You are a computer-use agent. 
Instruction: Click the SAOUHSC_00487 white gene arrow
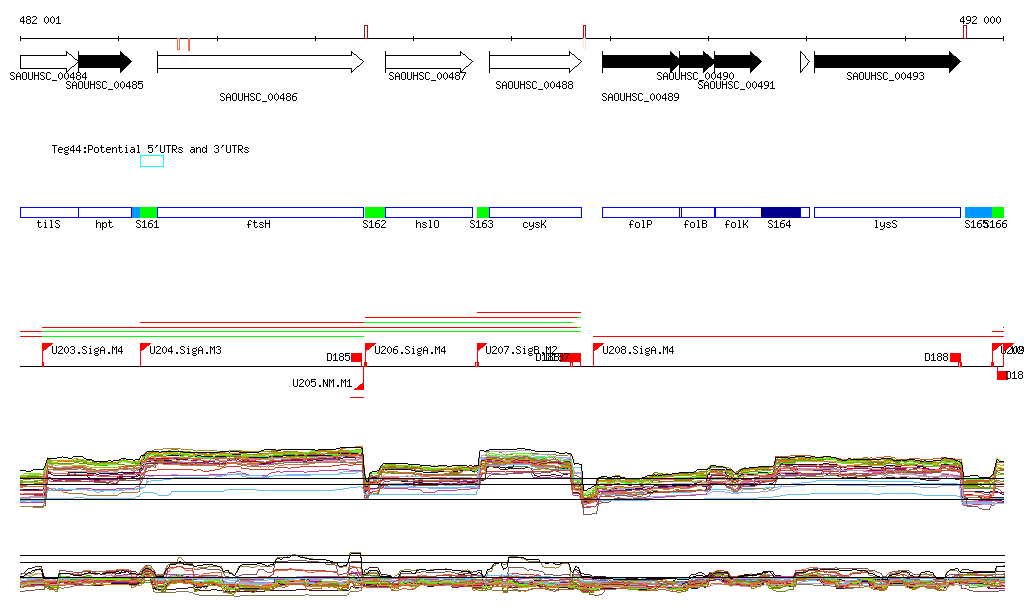[x=428, y=62]
